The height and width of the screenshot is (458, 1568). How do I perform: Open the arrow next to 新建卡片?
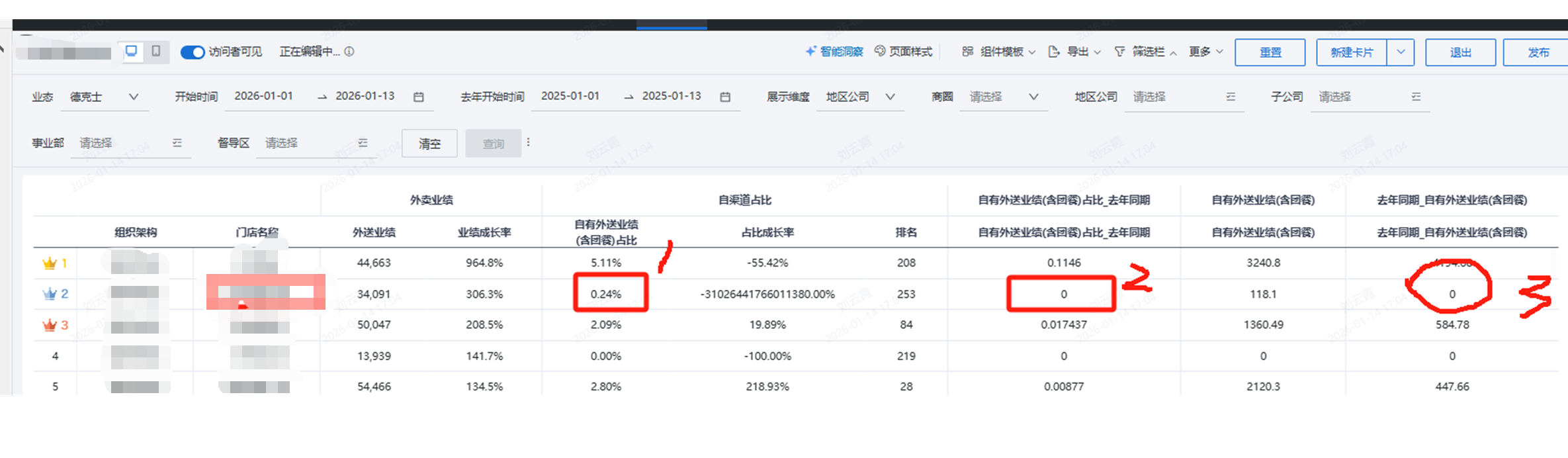(1401, 52)
